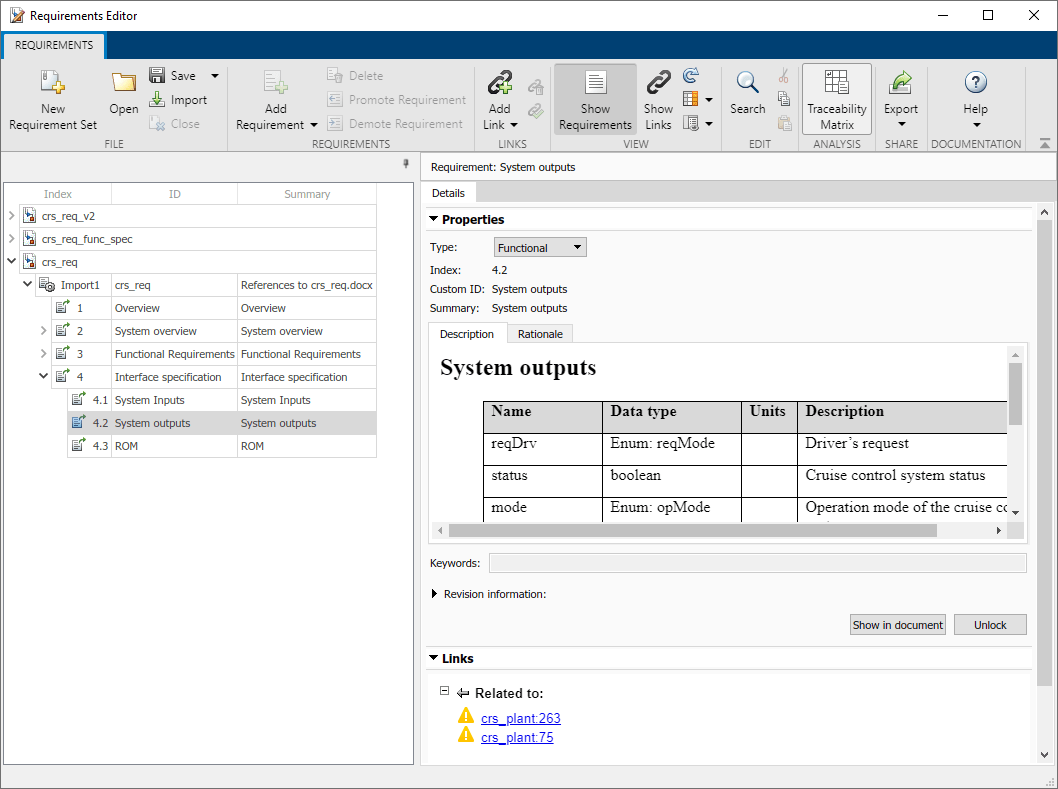Click the New Requirement Set icon
1058x789 pixels.
pyautogui.click(x=53, y=82)
